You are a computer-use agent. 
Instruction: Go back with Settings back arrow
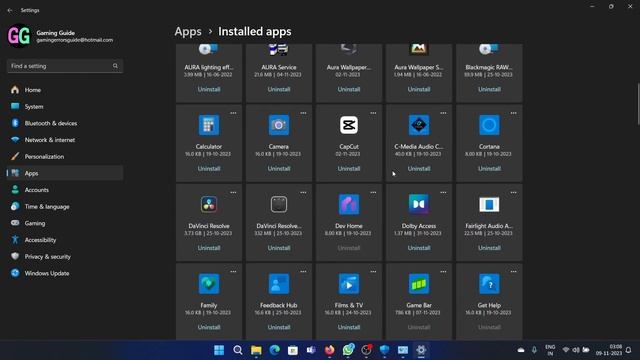(10, 10)
